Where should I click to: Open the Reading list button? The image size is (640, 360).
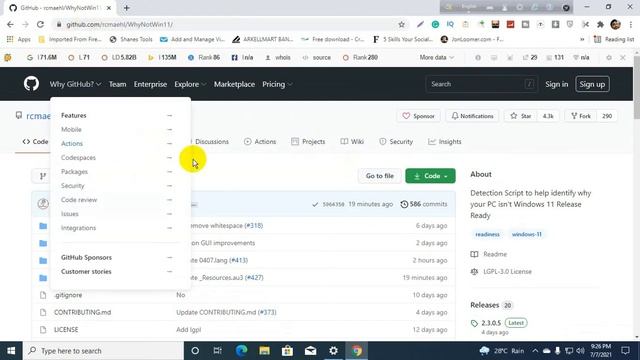tap(614, 39)
